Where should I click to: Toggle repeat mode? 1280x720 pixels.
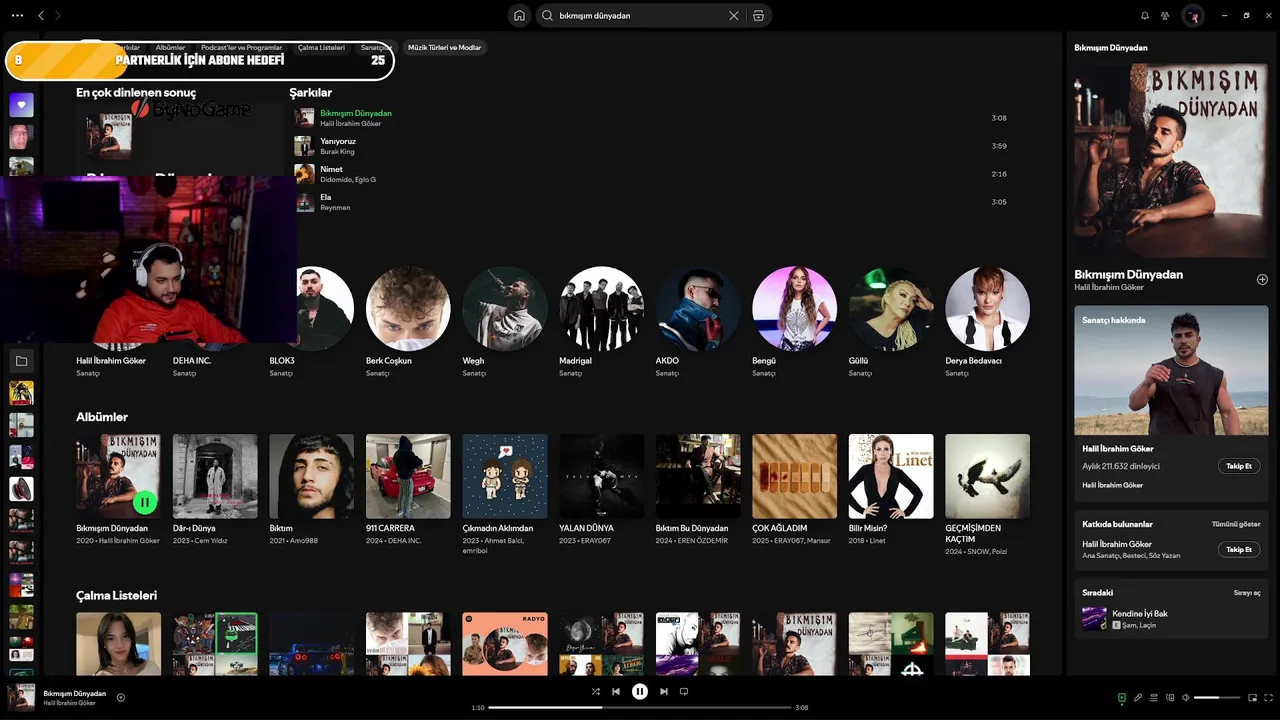point(684,691)
